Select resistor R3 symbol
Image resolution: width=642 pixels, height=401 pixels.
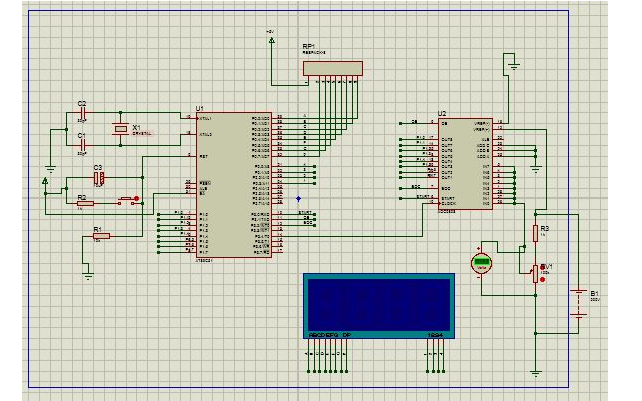535,233
